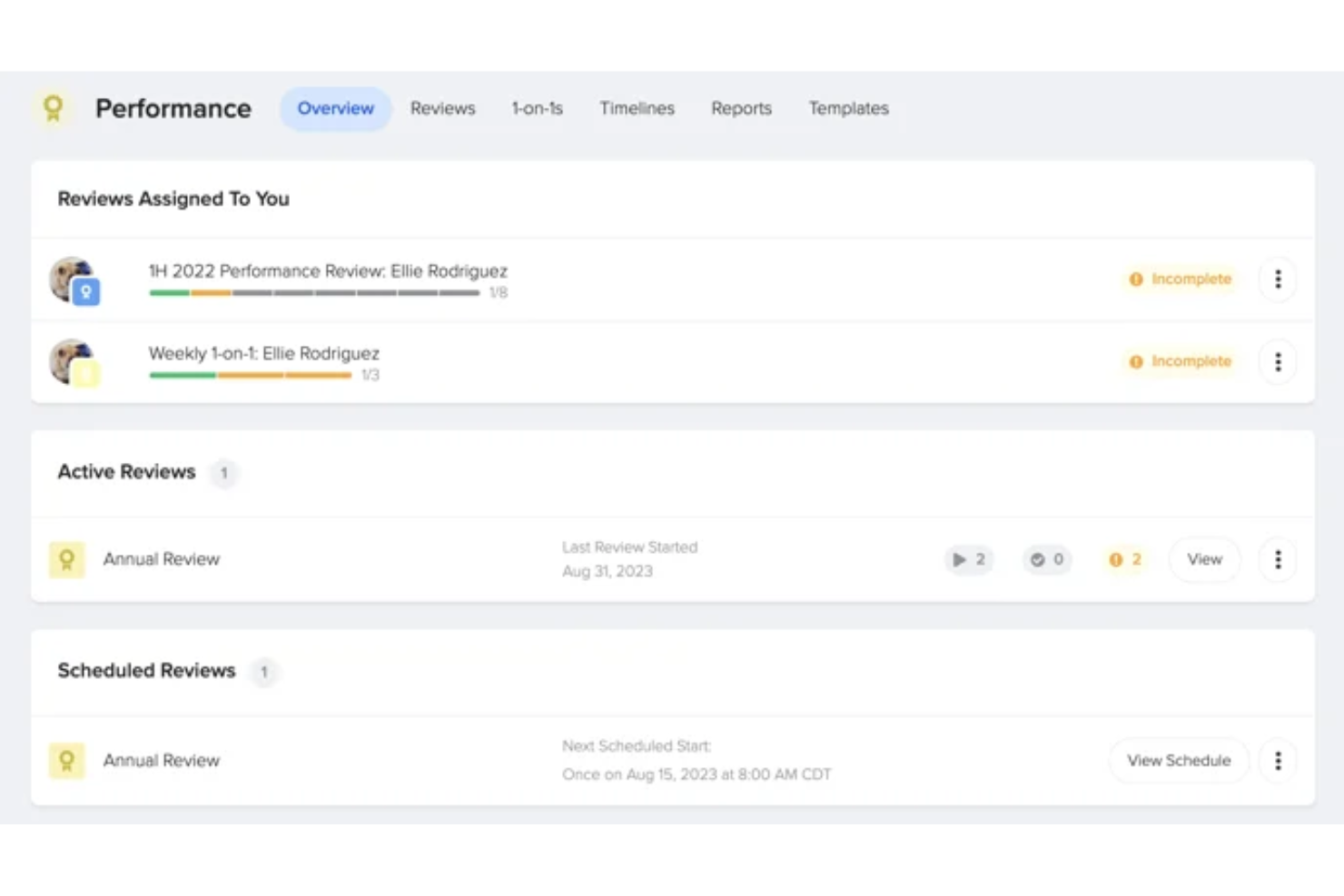1344x896 pixels.
Task: Switch to the Reviews tab
Action: [442, 108]
